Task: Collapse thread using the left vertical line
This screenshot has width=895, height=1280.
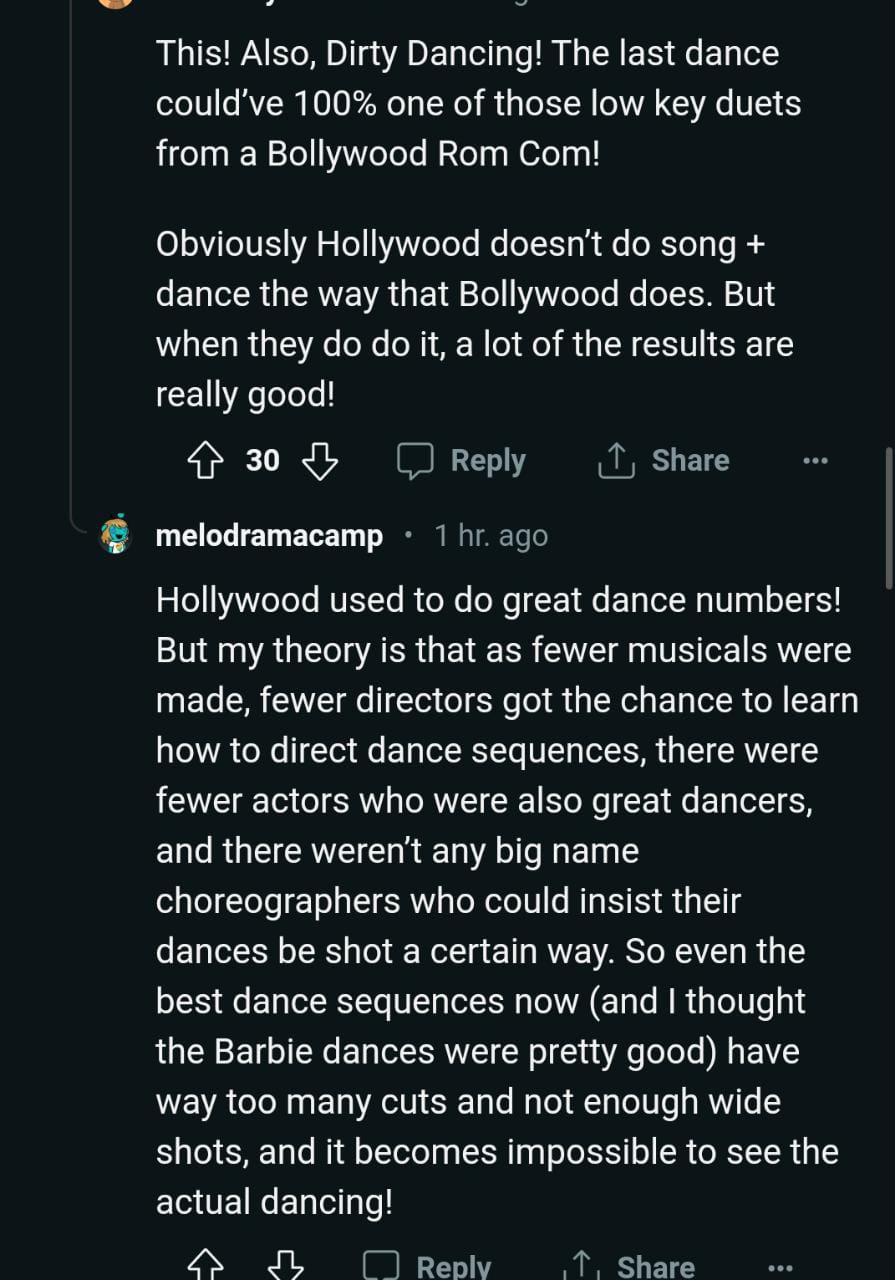Action: pyautogui.click(x=71, y=250)
